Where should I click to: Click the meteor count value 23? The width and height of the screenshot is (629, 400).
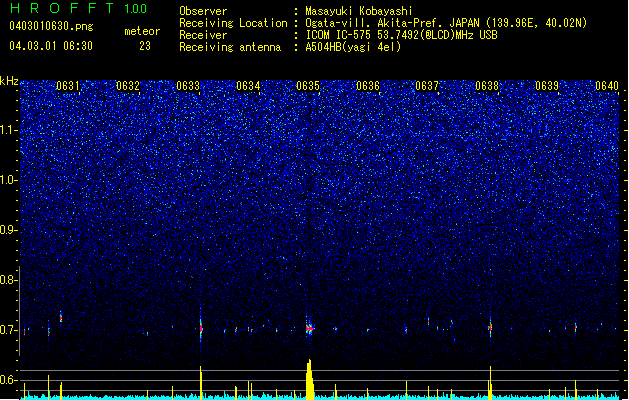(145, 46)
